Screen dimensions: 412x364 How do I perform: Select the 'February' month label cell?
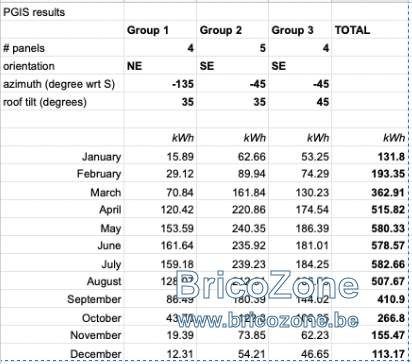click(x=62, y=174)
